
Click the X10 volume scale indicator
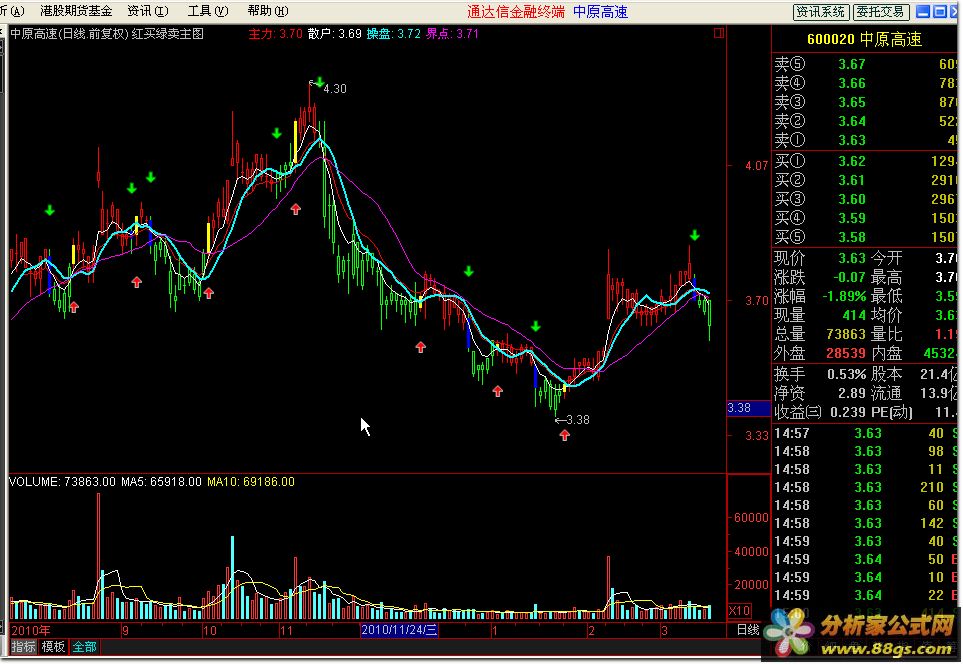[739, 611]
